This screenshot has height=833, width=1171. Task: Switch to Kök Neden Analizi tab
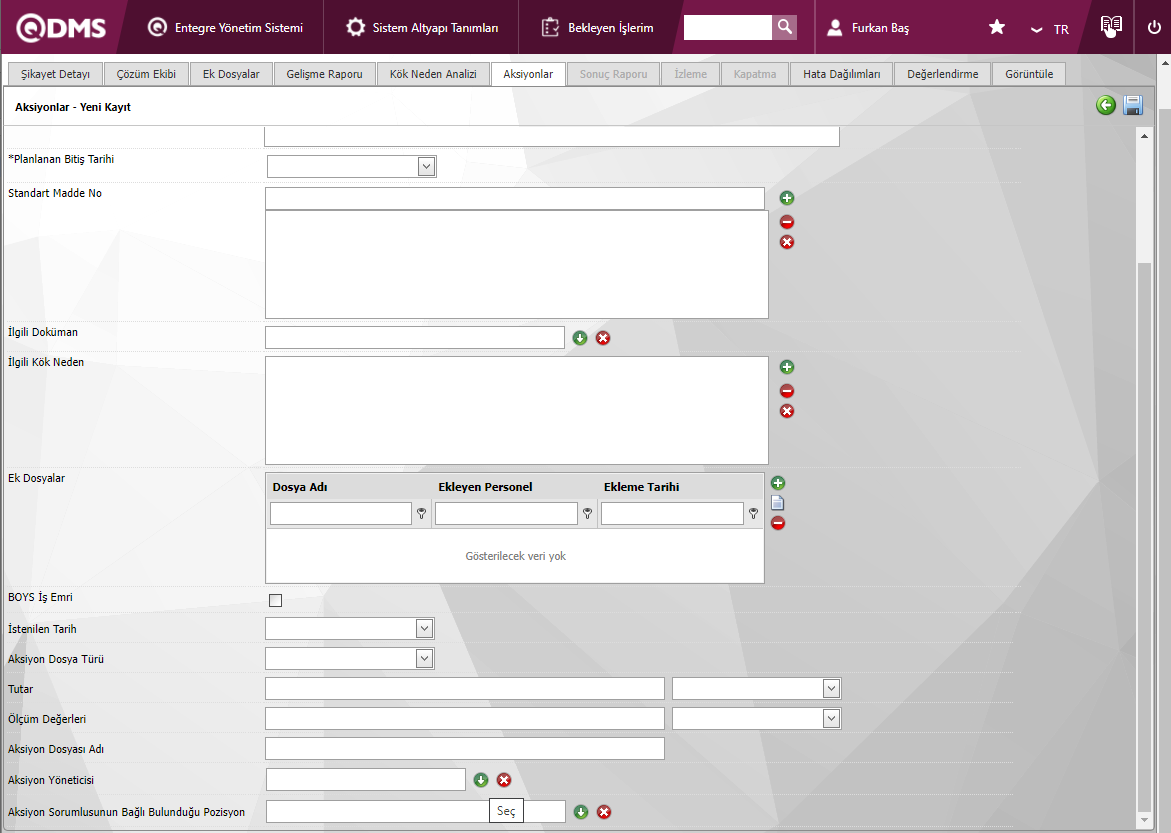coord(433,74)
